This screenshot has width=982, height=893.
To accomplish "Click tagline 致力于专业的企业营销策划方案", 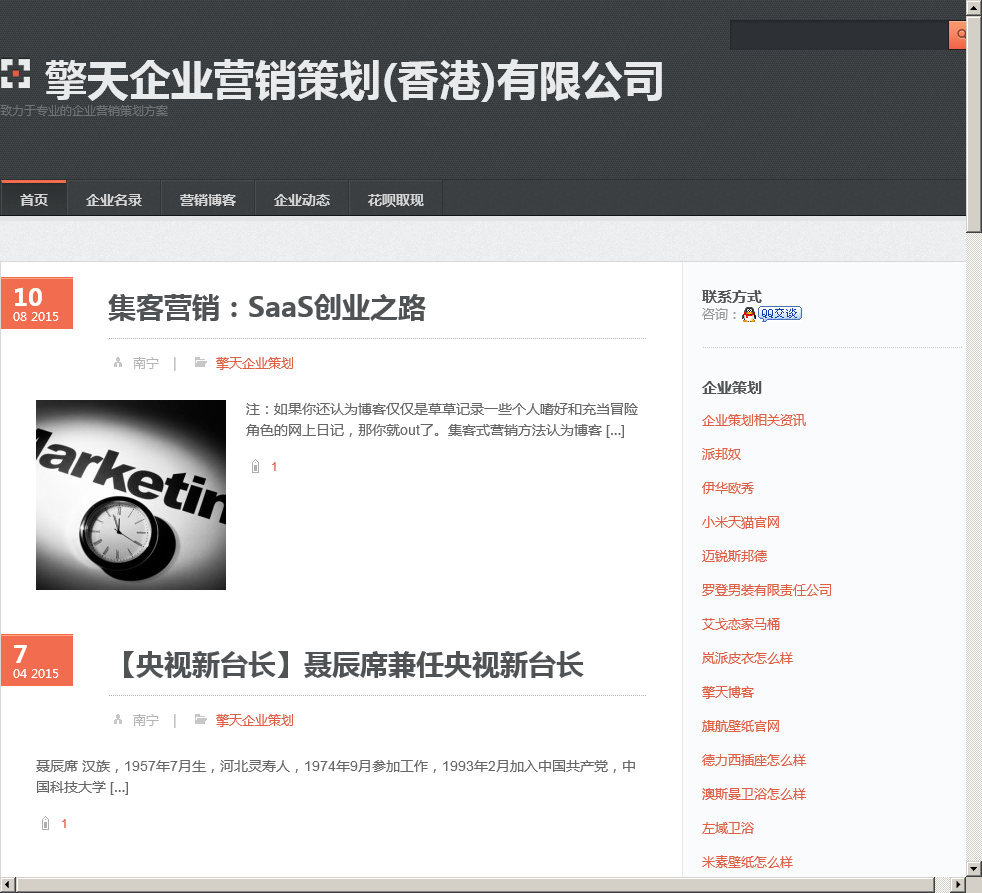I will pyautogui.click(x=84, y=111).
